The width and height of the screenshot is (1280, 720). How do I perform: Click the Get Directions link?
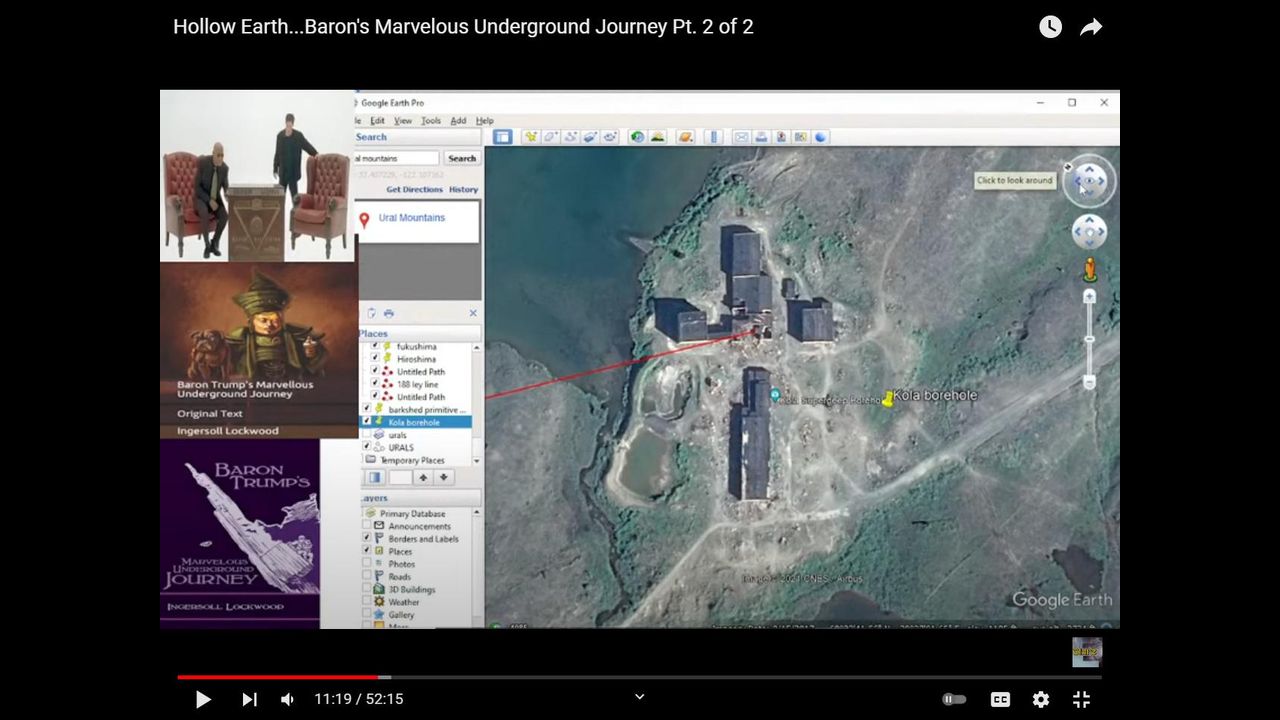pyautogui.click(x=414, y=190)
